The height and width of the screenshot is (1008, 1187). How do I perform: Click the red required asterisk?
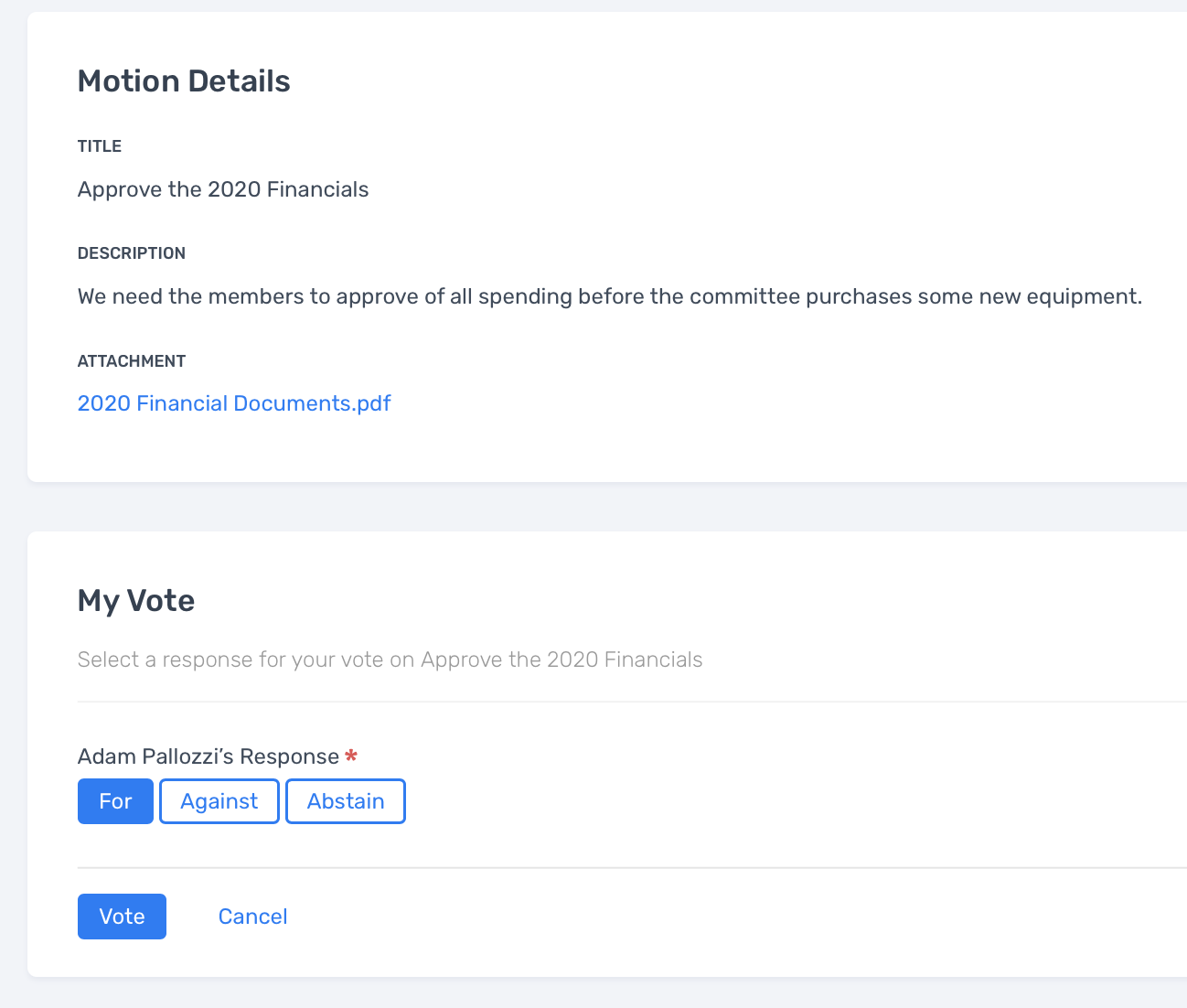[351, 756]
